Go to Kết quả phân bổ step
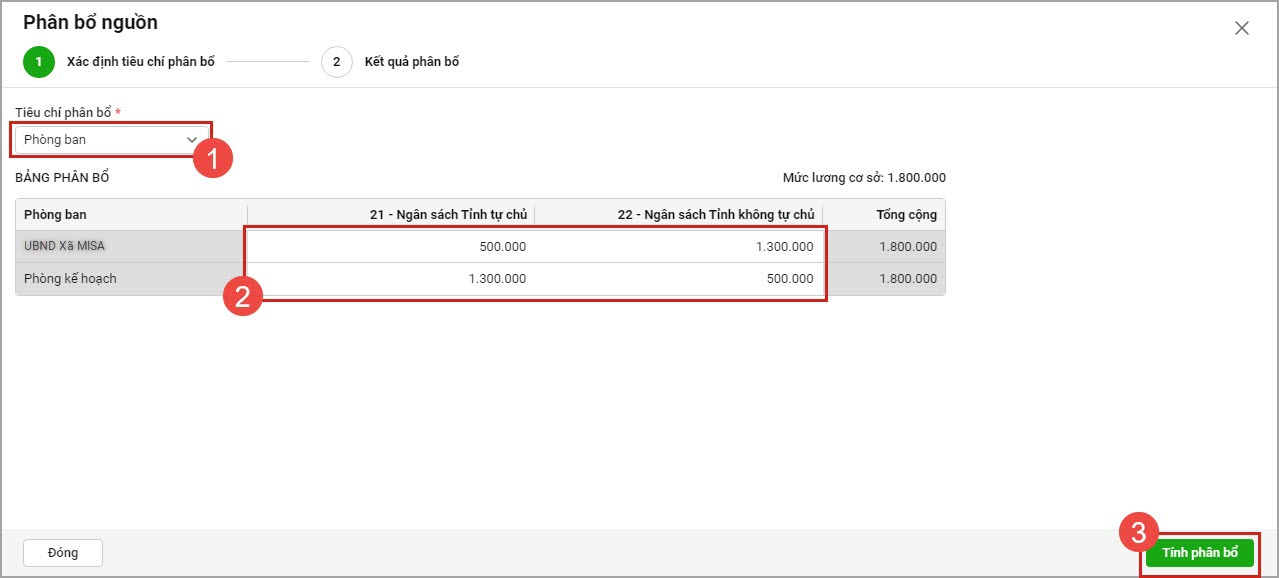1279x578 pixels. click(411, 62)
